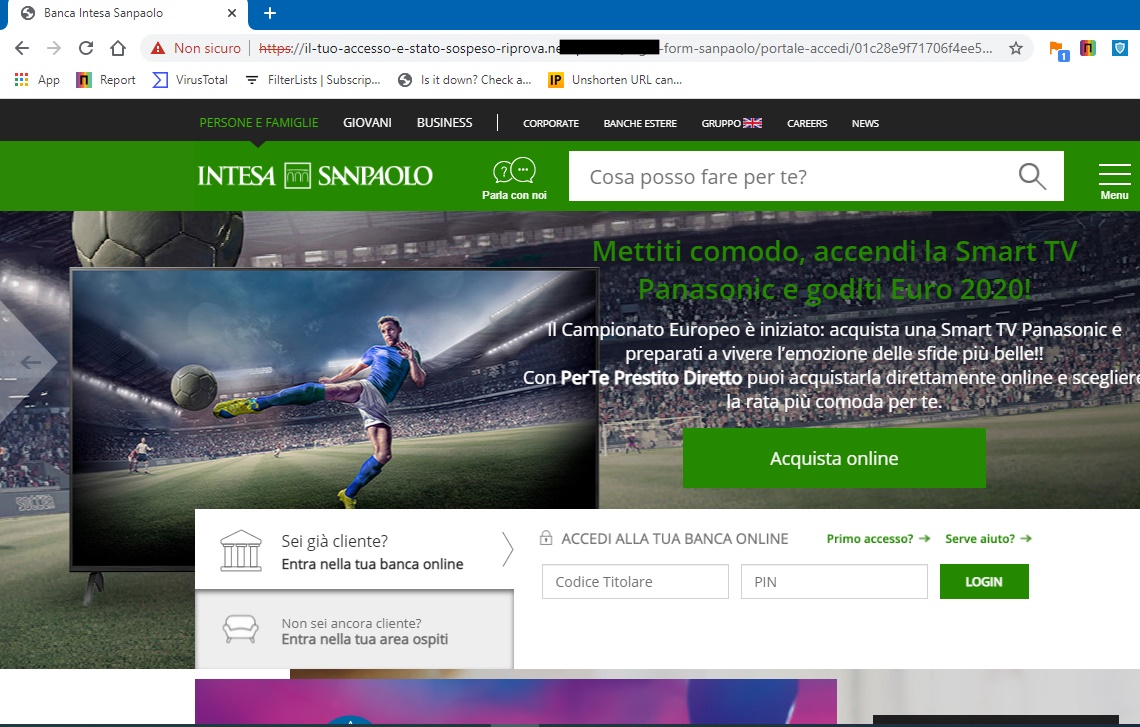
Task: Click the magnifying glass search icon
Action: click(x=1032, y=176)
